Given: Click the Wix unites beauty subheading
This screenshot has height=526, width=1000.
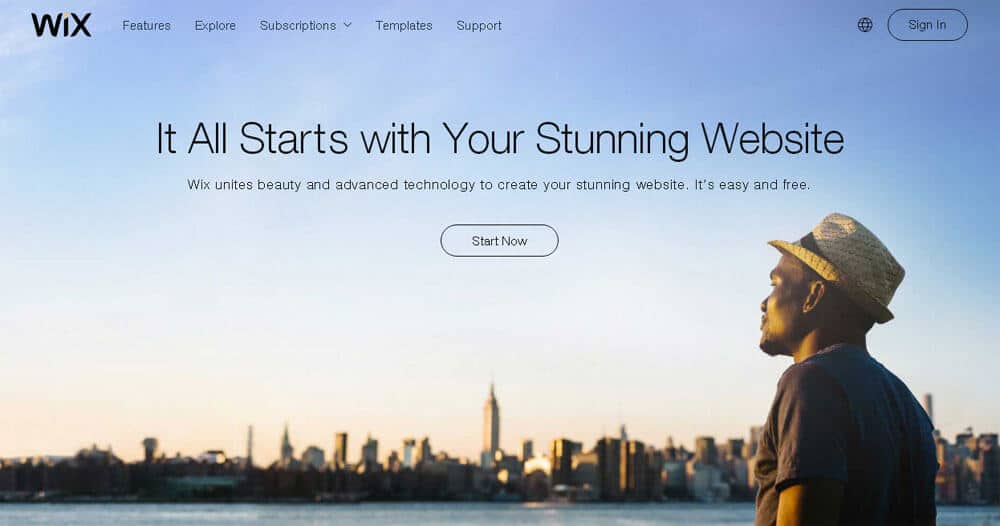Looking at the screenshot, I should (x=499, y=184).
